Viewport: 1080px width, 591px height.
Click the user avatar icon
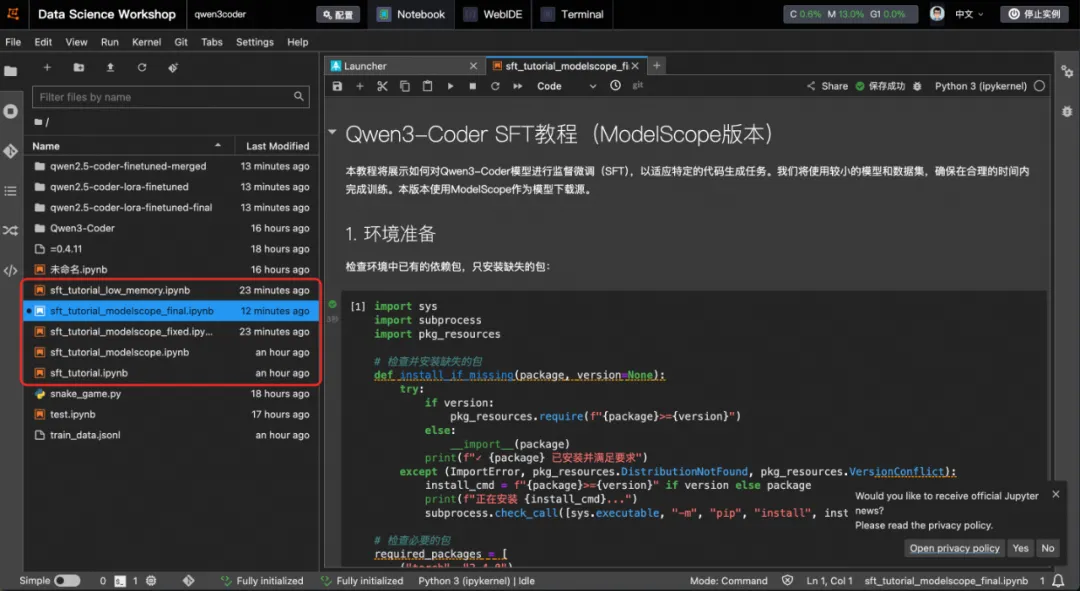(937, 14)
